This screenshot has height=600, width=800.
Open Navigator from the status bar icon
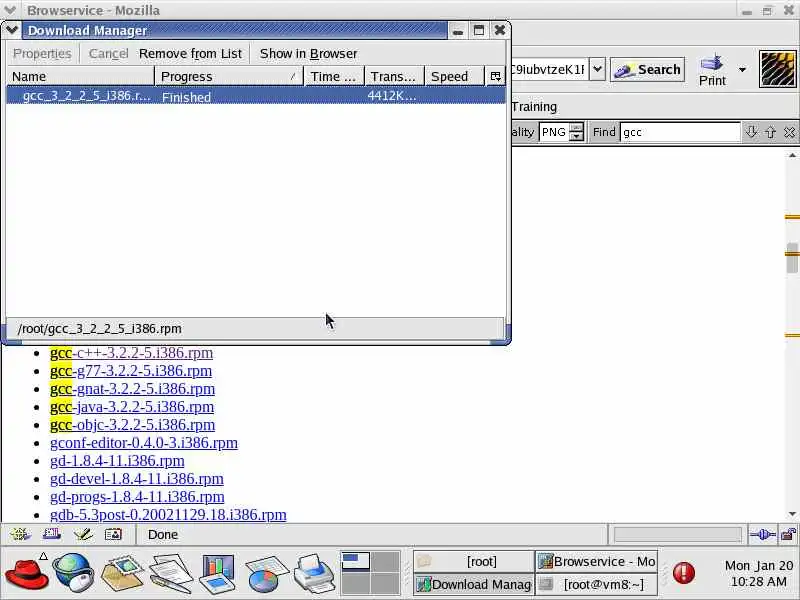pyautogui.click(x=20, y=534)
